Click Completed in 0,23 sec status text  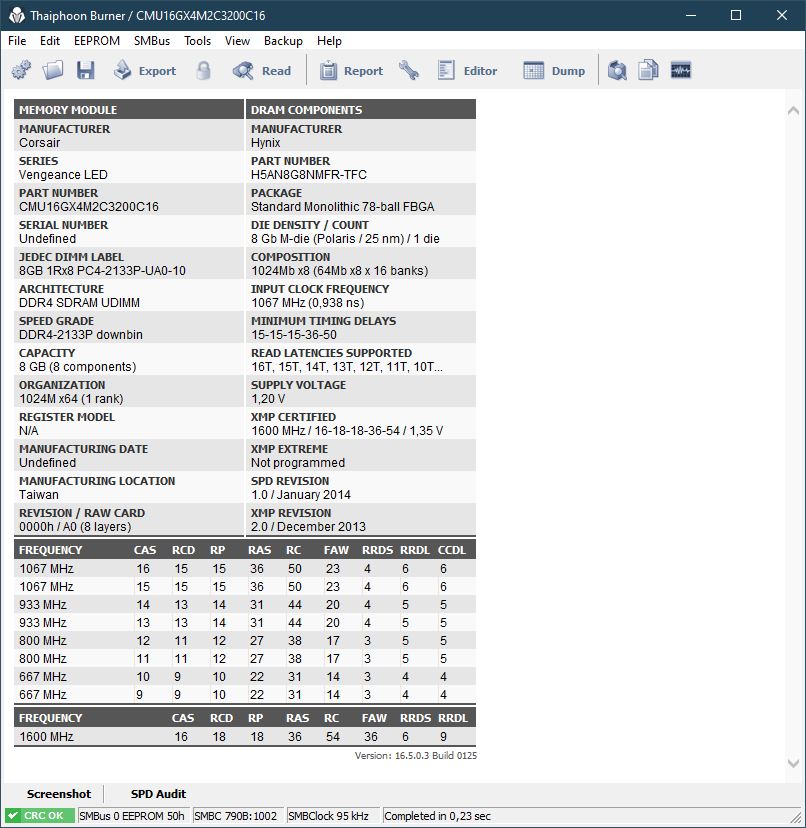(x=437, y=816)
